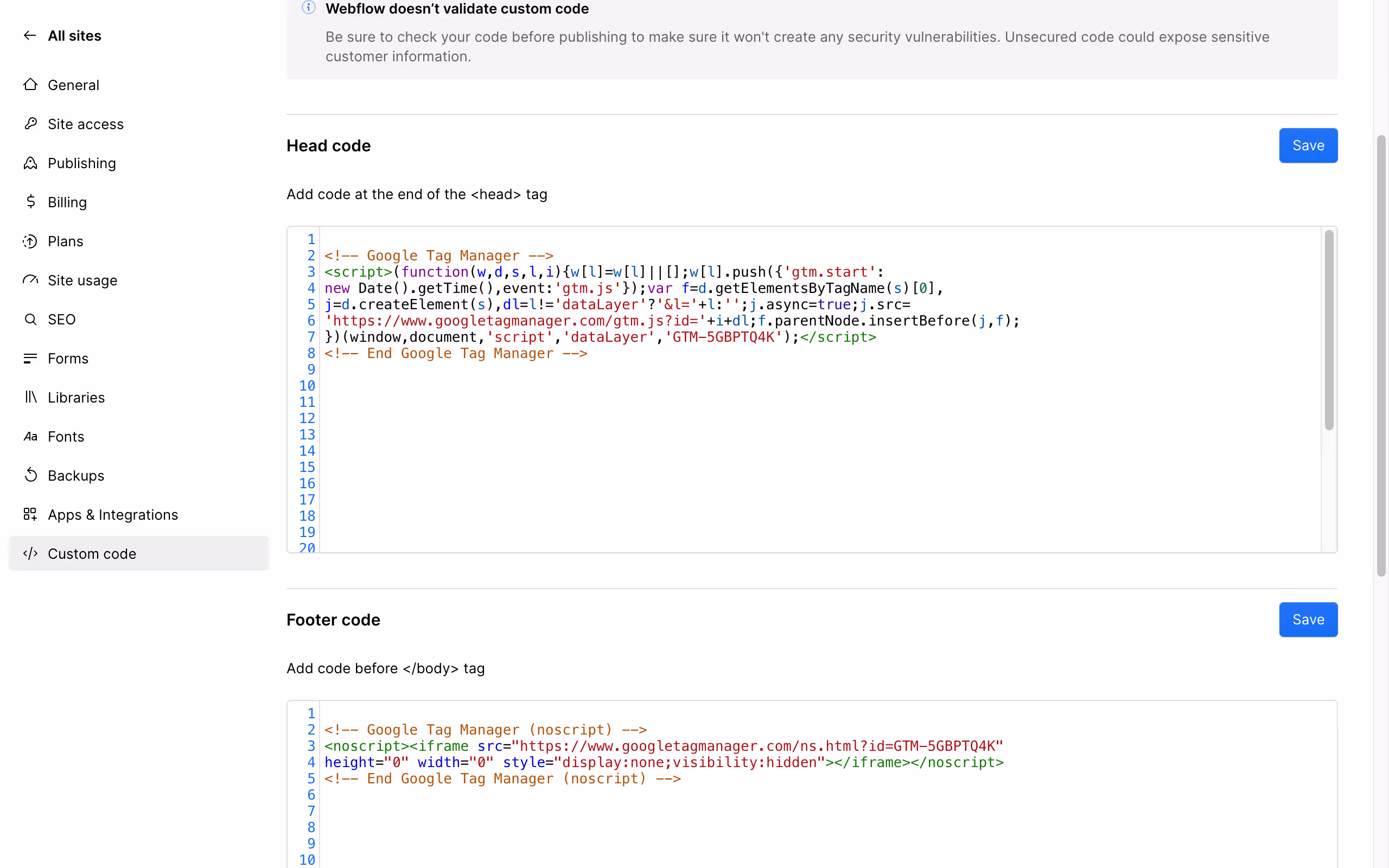The image size is (1389, 868).
Task: Click the Custom code brackets icon
Action: [30, 553]
